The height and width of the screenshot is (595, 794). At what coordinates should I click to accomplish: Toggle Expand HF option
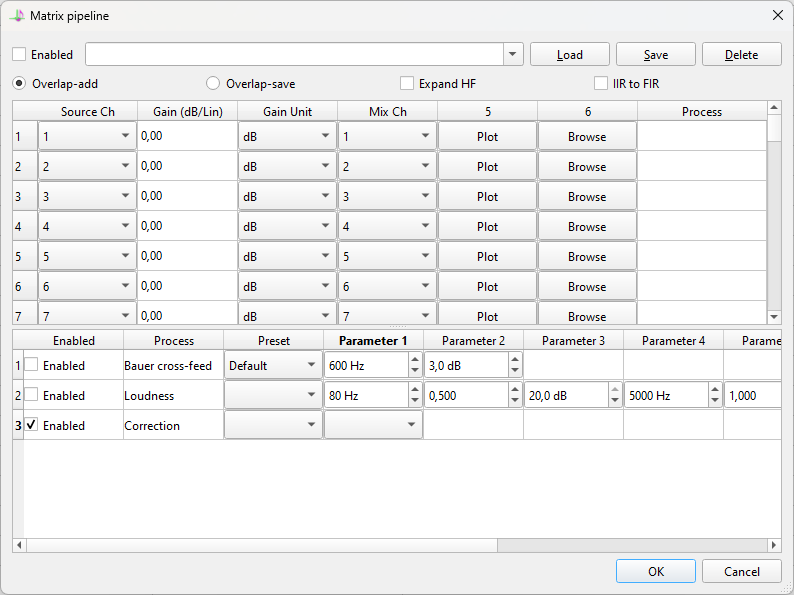pyautogui.click(x=407, y=84)
